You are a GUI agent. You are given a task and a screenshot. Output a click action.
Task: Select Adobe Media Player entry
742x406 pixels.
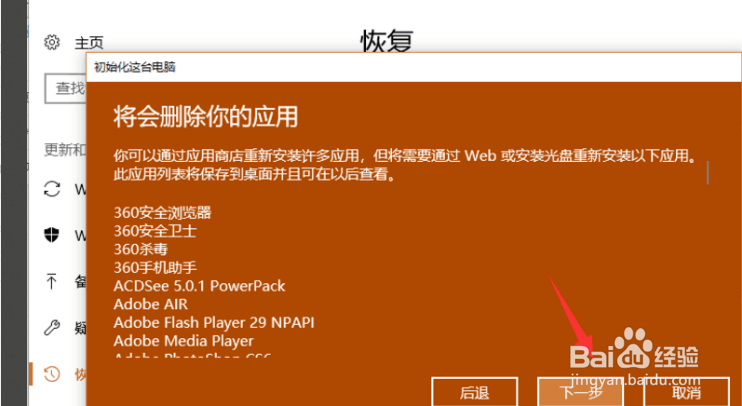[x=184, y=341]
